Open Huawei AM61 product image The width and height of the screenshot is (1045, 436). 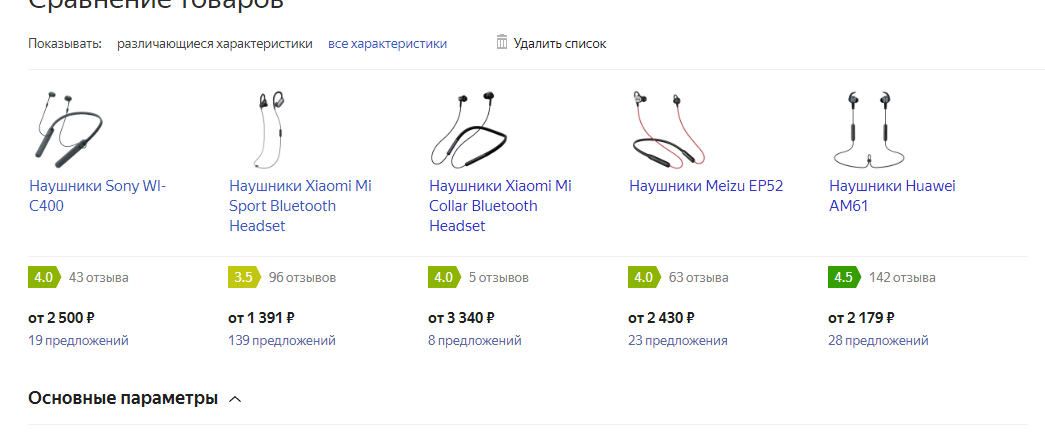point(870,130)
